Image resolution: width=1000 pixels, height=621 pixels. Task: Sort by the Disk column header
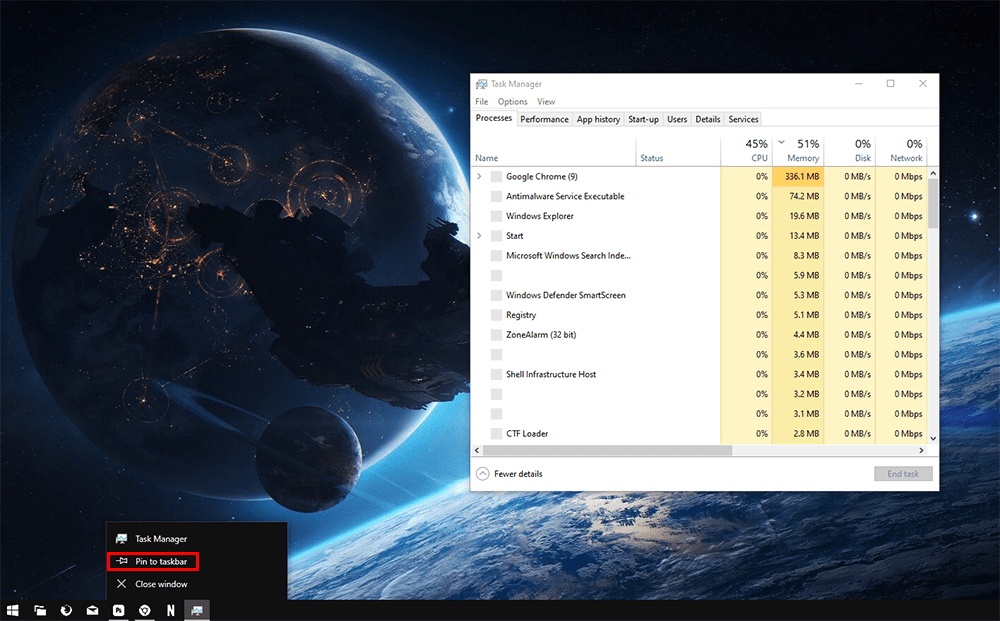pos(849,151)
